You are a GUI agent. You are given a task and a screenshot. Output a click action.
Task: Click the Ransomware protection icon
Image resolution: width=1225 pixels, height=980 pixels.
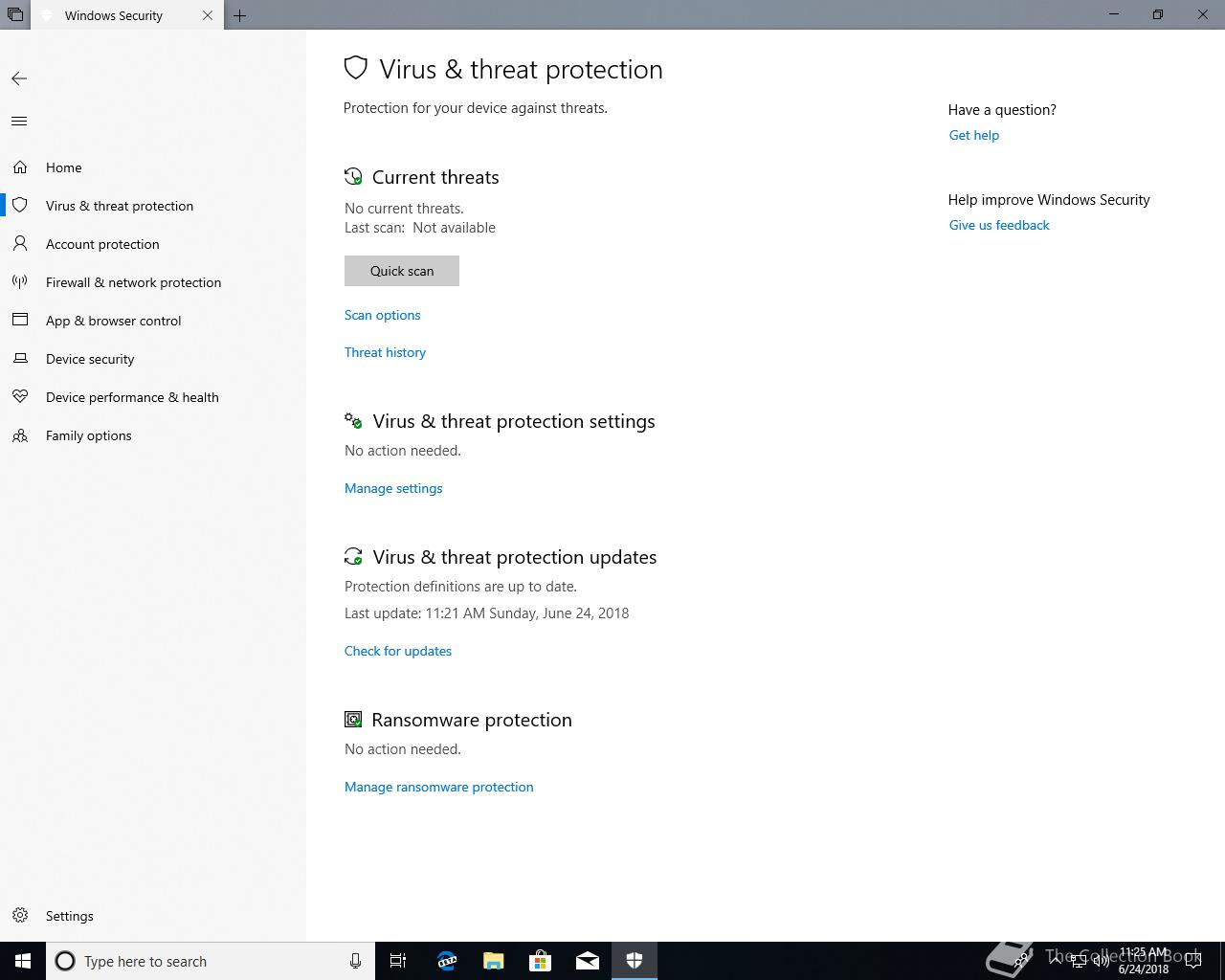tap(353, 720)
